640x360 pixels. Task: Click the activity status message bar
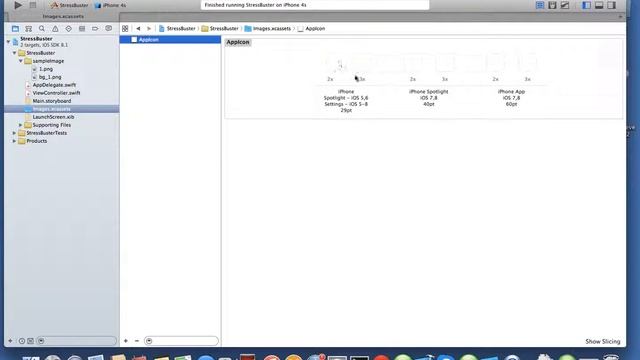point(315,5)
